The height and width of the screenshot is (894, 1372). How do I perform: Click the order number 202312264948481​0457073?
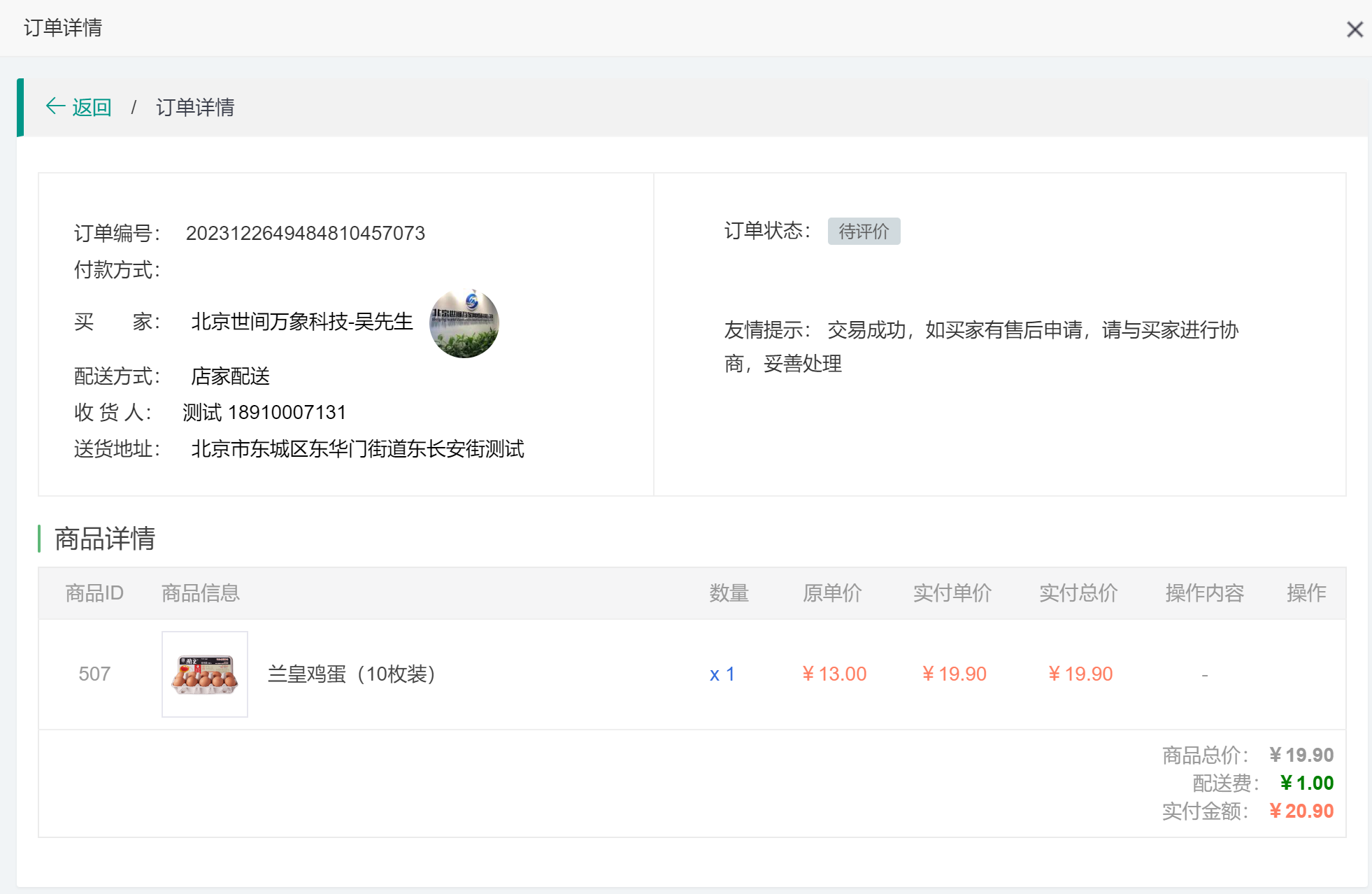pos(305,233)
